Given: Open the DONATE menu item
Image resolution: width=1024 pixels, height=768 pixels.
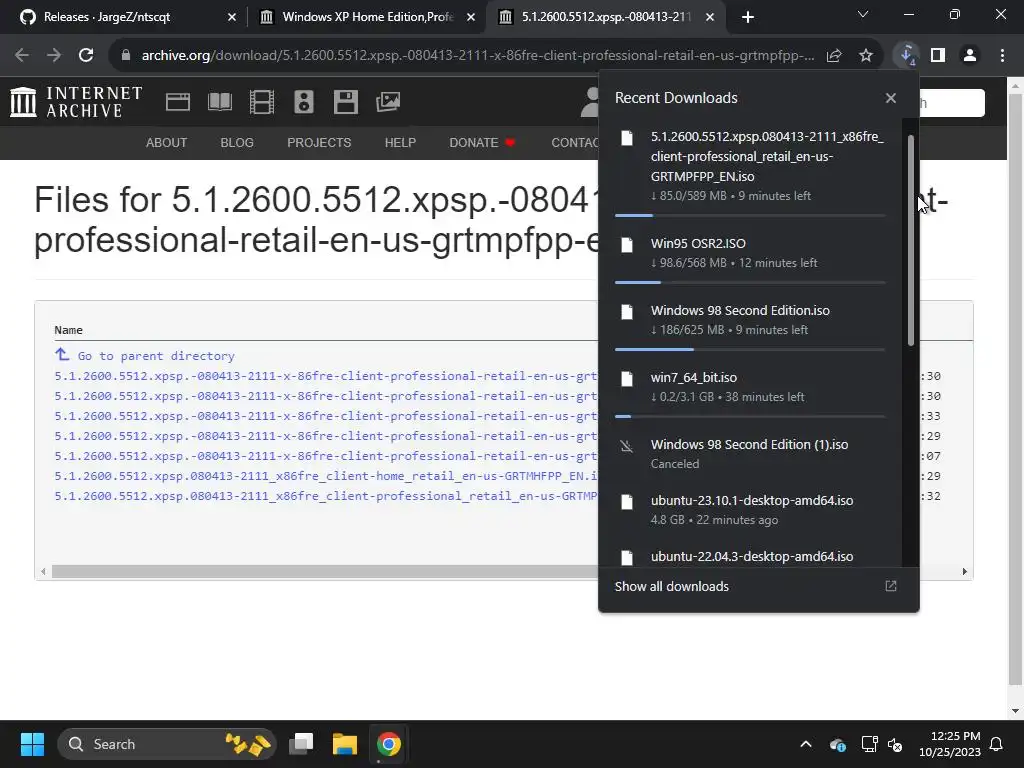Looking at the screenshot, I should pos(482,142).
